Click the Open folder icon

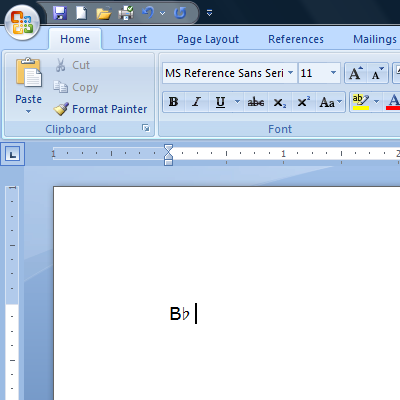click(x=104, y=13)
